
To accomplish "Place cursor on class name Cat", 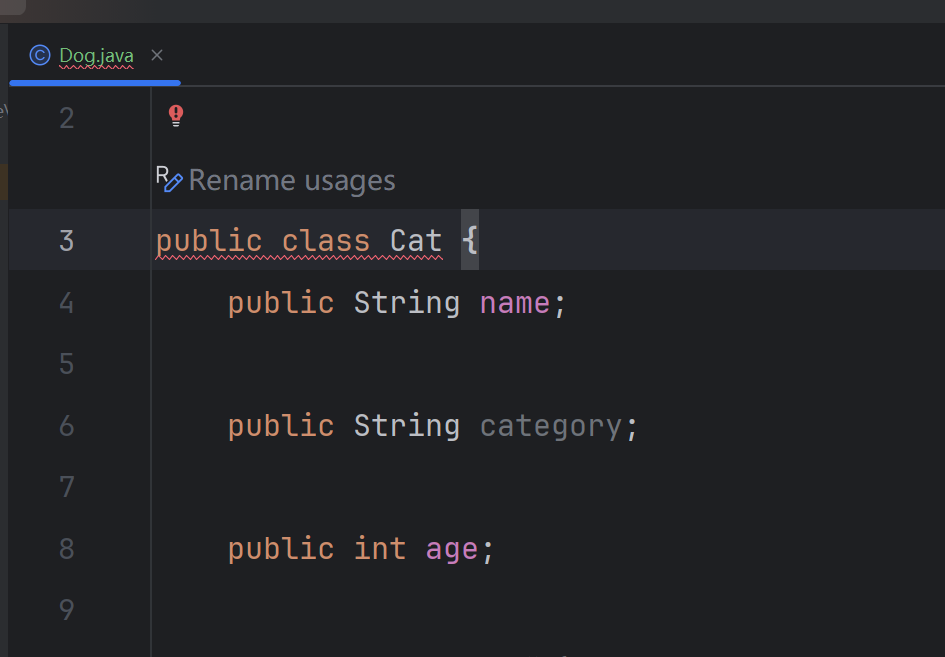I will tap(416, 241).
